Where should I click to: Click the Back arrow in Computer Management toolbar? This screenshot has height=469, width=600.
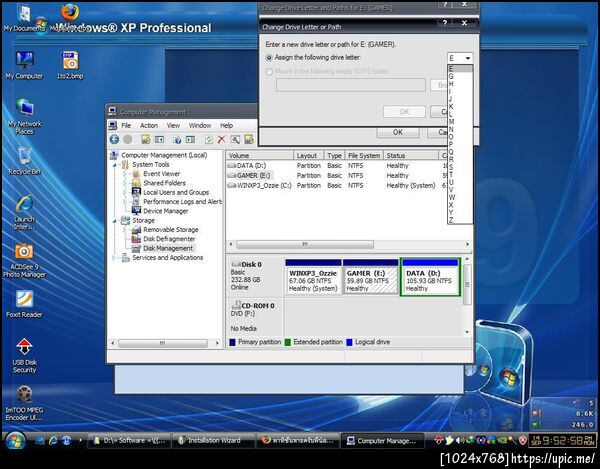click(114, 140)
